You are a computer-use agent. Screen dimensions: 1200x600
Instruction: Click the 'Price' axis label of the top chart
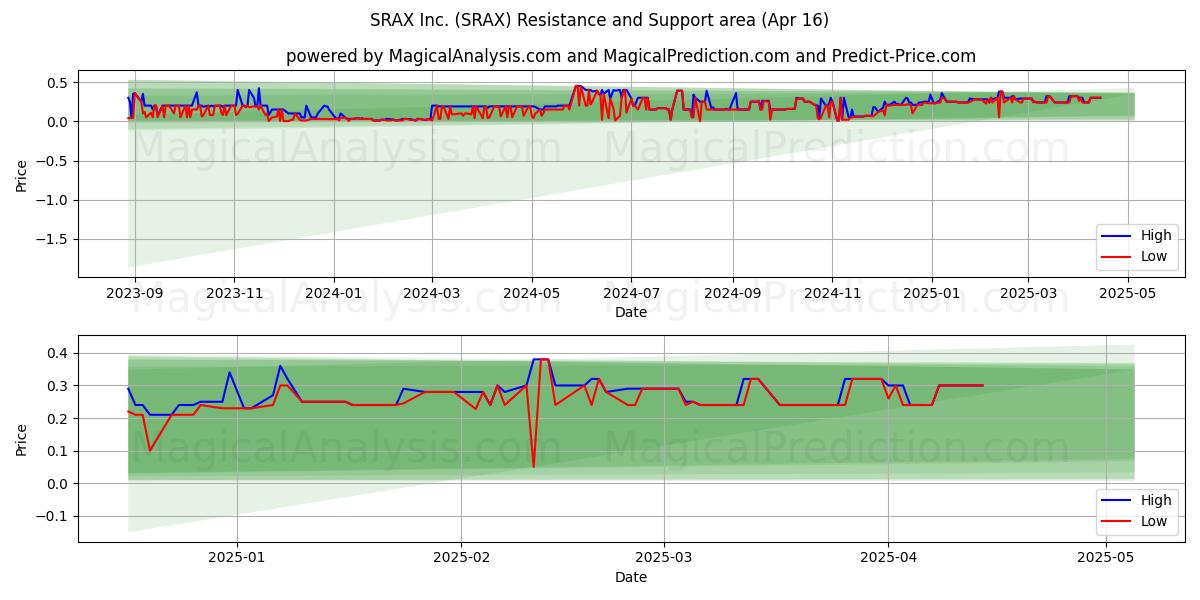pos(22,174)
